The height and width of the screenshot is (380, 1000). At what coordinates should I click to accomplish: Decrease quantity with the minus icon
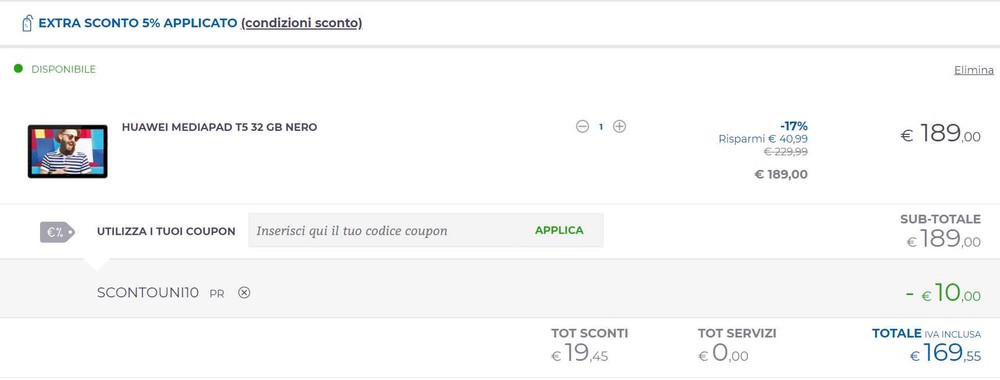point(582,126)
